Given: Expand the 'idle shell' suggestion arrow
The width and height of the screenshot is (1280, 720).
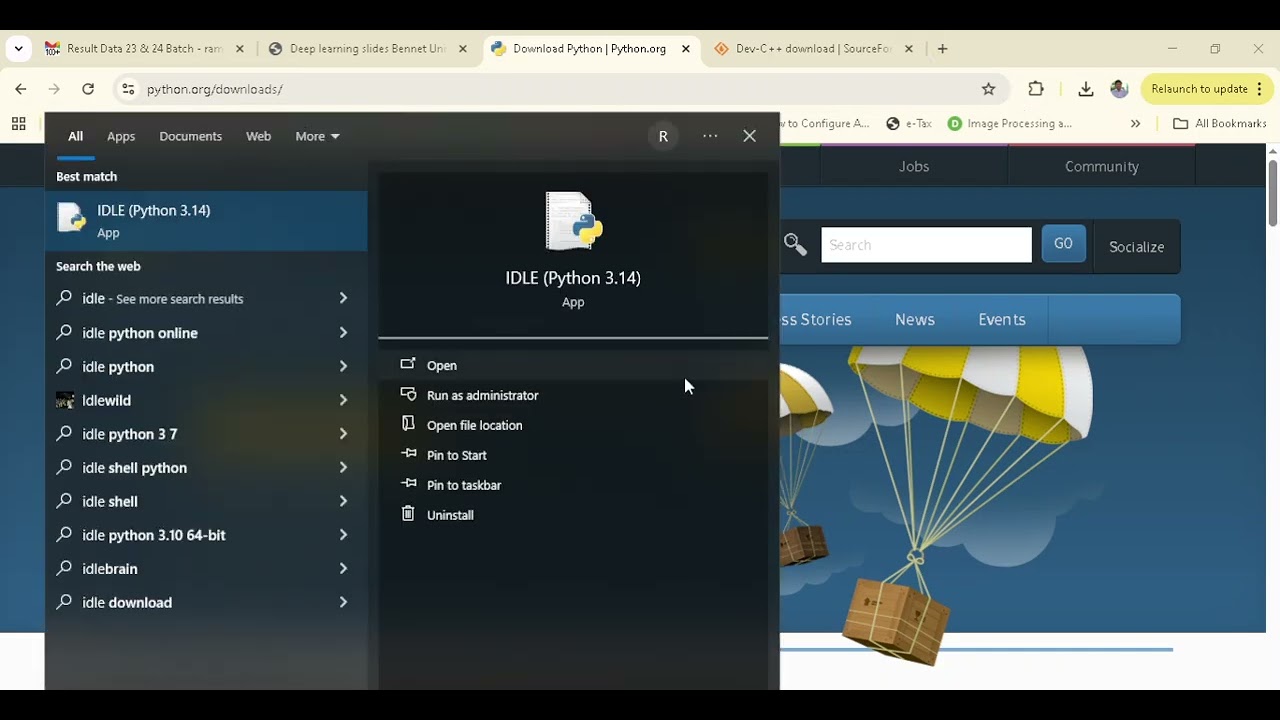Looking at the screenshot, I should click(343, 501).
